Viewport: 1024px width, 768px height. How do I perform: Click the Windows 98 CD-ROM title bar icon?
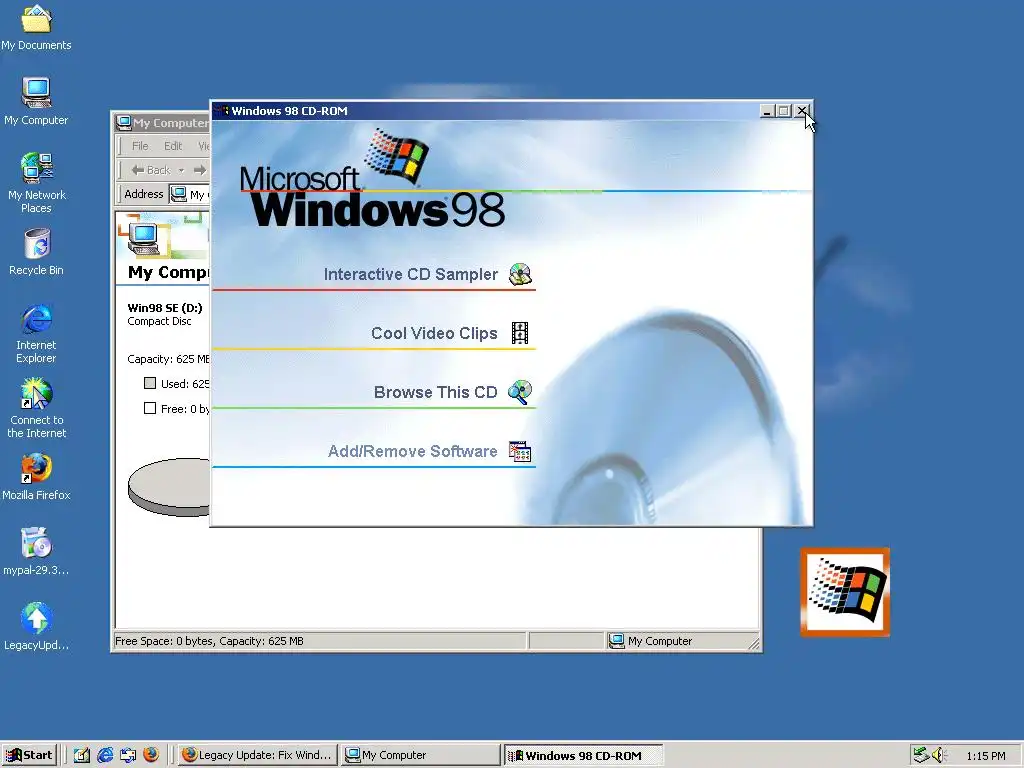pyautogui.click(x=223, y=111)
